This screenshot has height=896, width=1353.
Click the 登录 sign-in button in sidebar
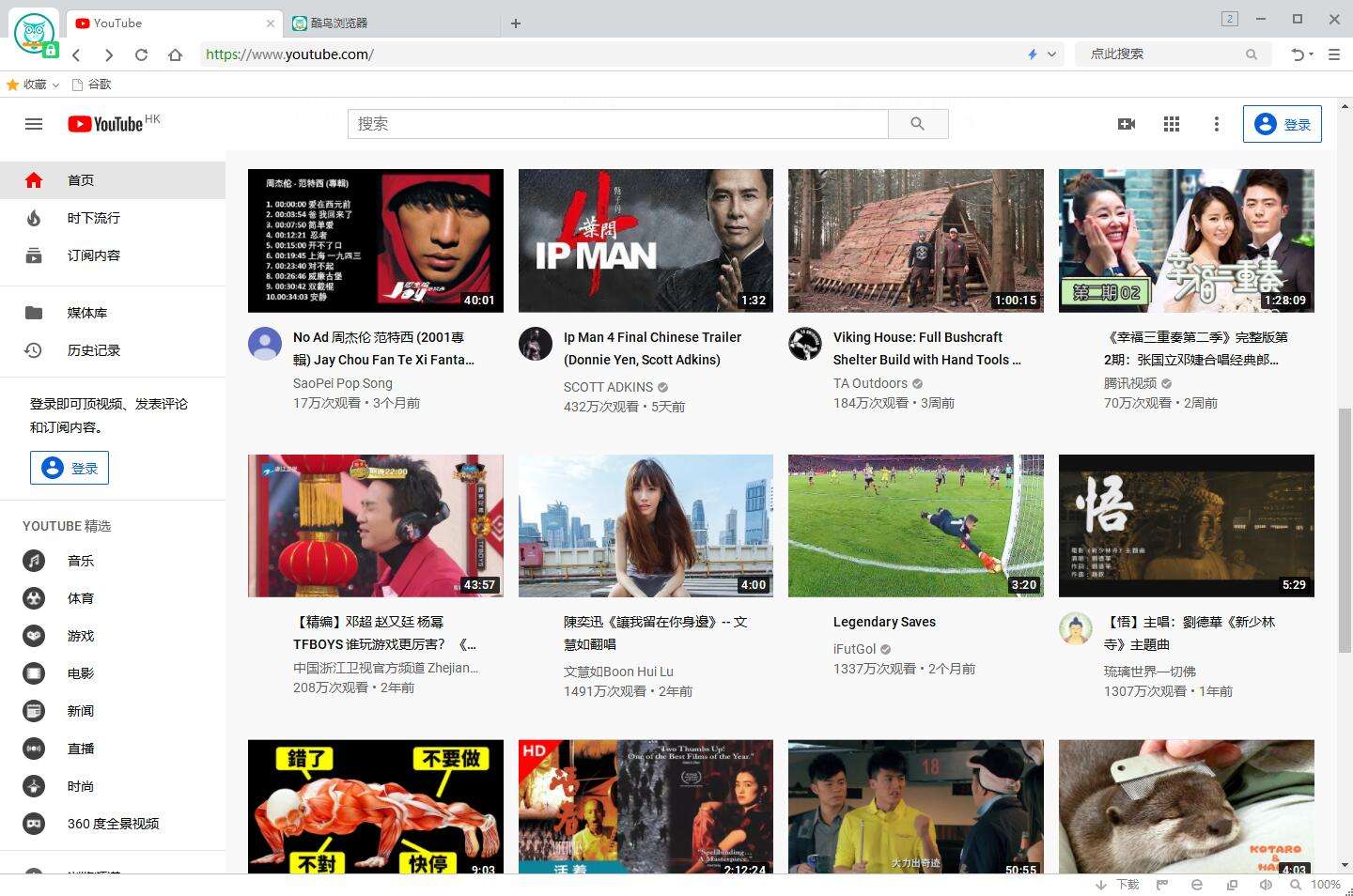70,468
